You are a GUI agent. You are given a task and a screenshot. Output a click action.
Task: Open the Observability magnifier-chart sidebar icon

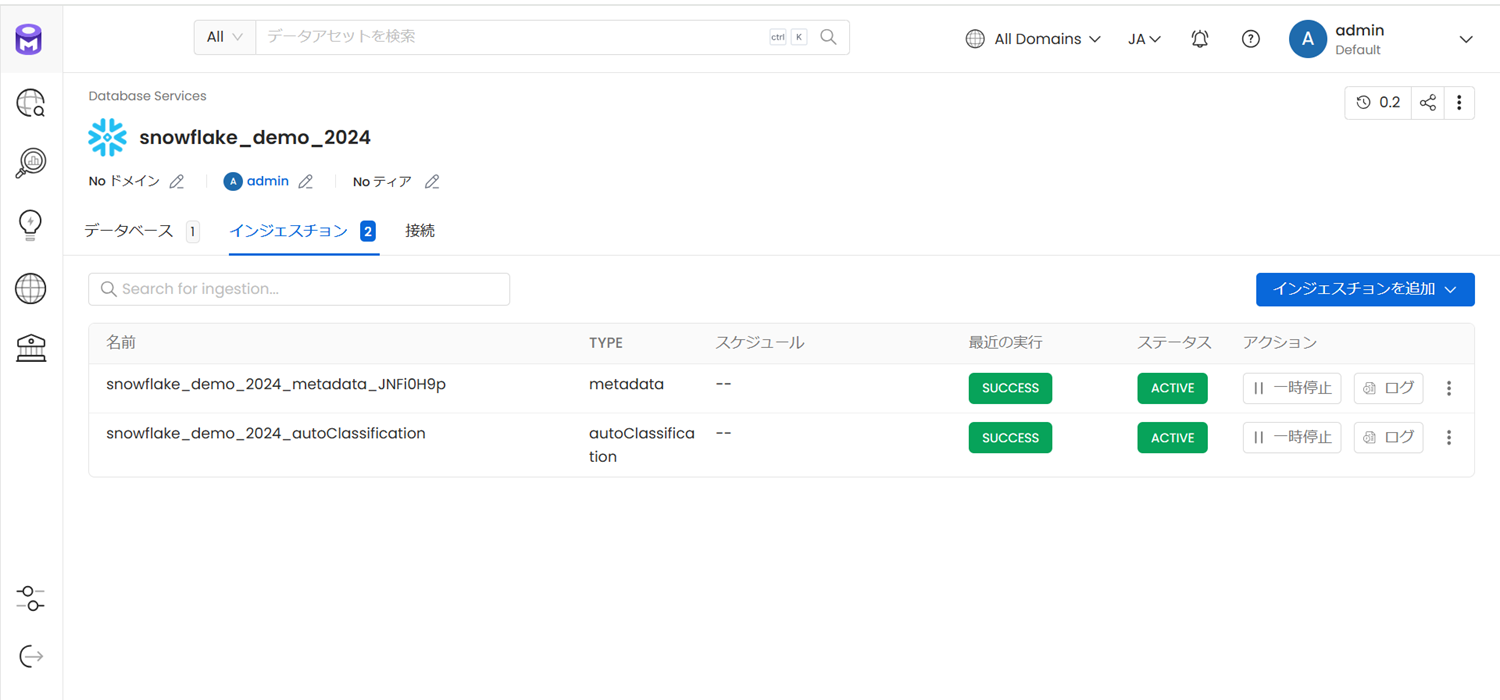(x=31, y=163)
